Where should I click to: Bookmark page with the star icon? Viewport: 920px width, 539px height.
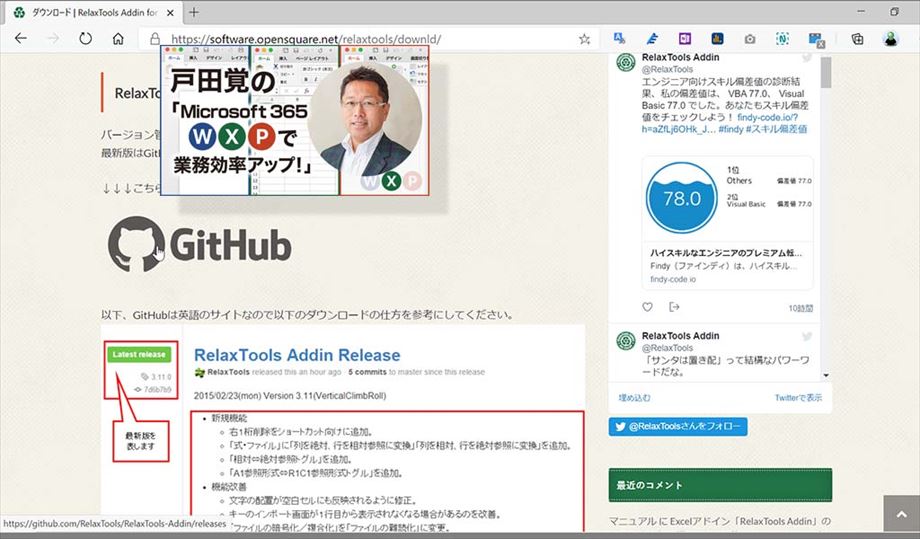pyautogui.click(x=584, y=39)
